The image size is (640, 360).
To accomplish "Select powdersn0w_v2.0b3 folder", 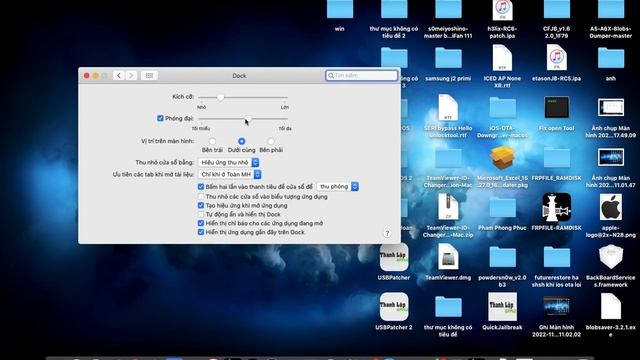I will pyautogui.click(x=502, y=257).
